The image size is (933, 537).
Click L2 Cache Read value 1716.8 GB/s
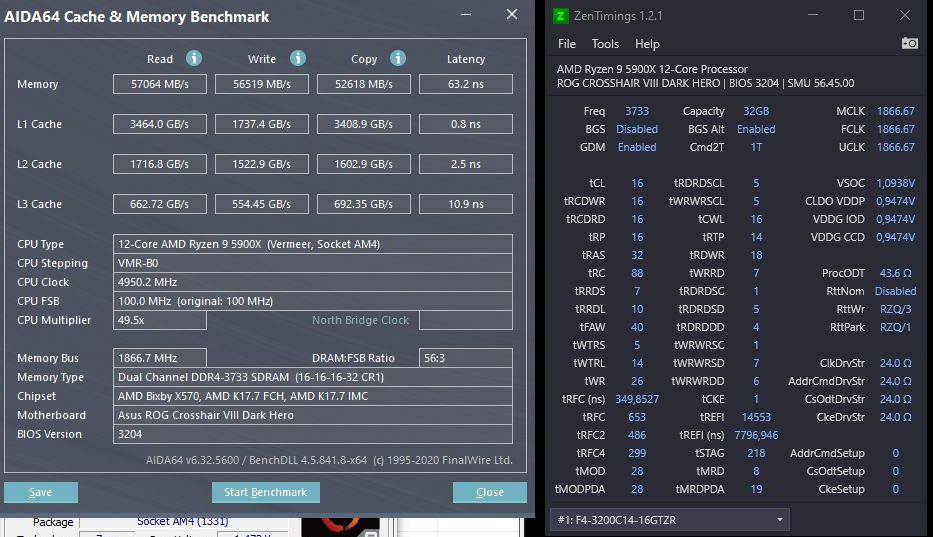tap(159, 164)
